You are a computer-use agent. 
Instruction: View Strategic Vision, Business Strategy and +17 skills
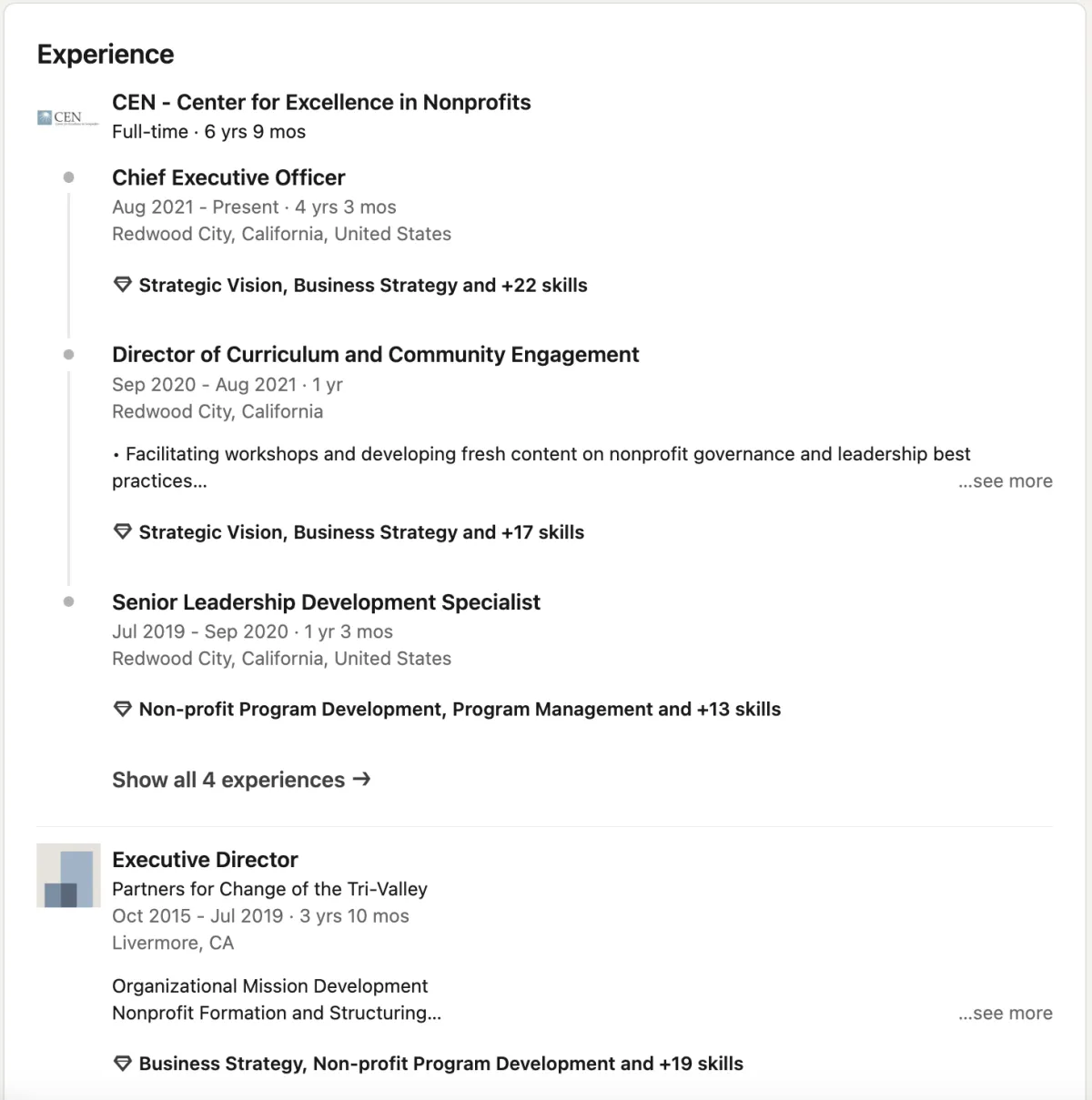[361, 532]
